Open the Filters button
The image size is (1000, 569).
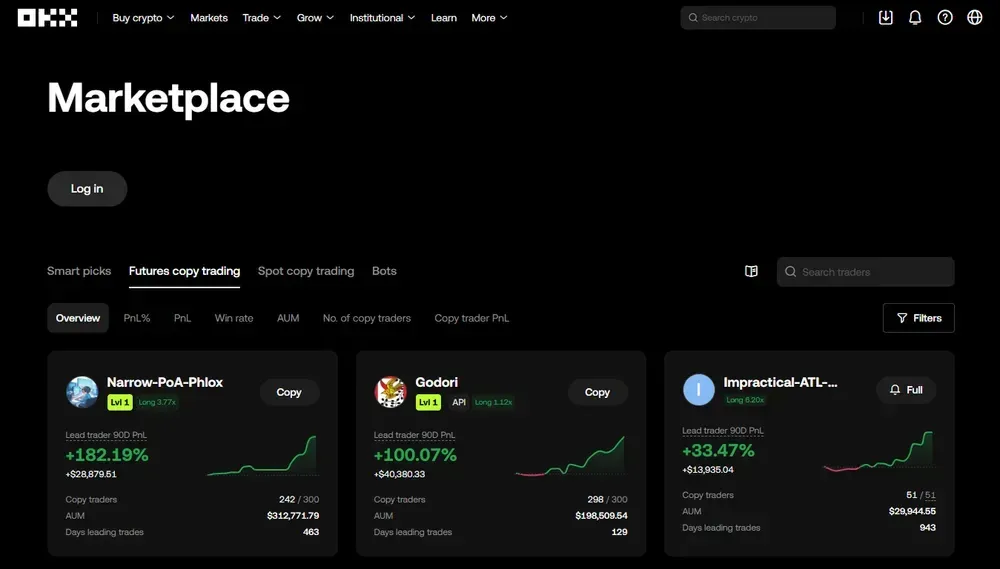point(918,318)
